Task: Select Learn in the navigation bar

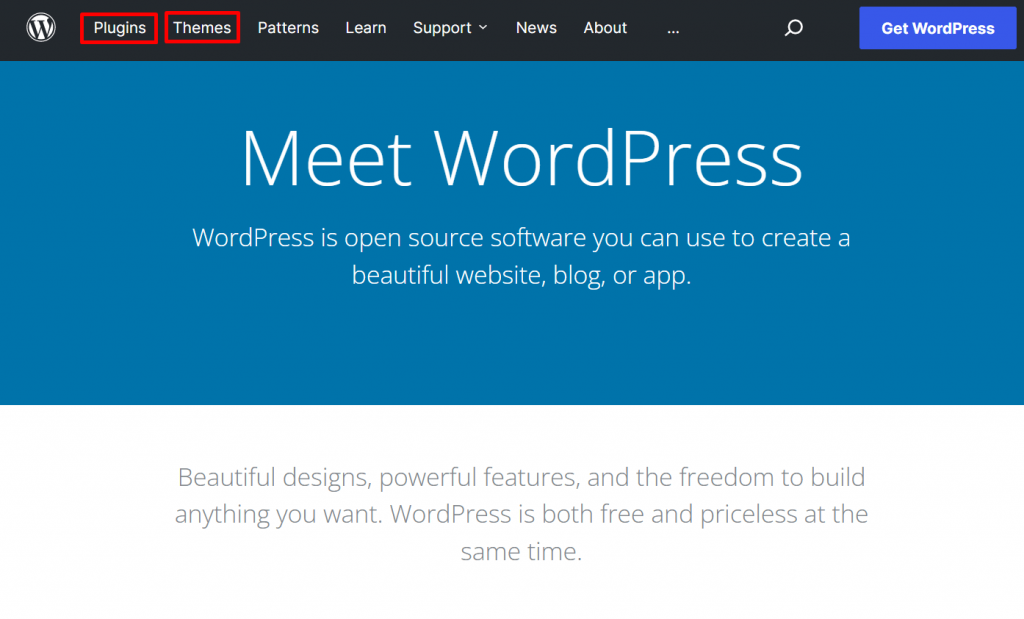Action: [x=366, y=27]
